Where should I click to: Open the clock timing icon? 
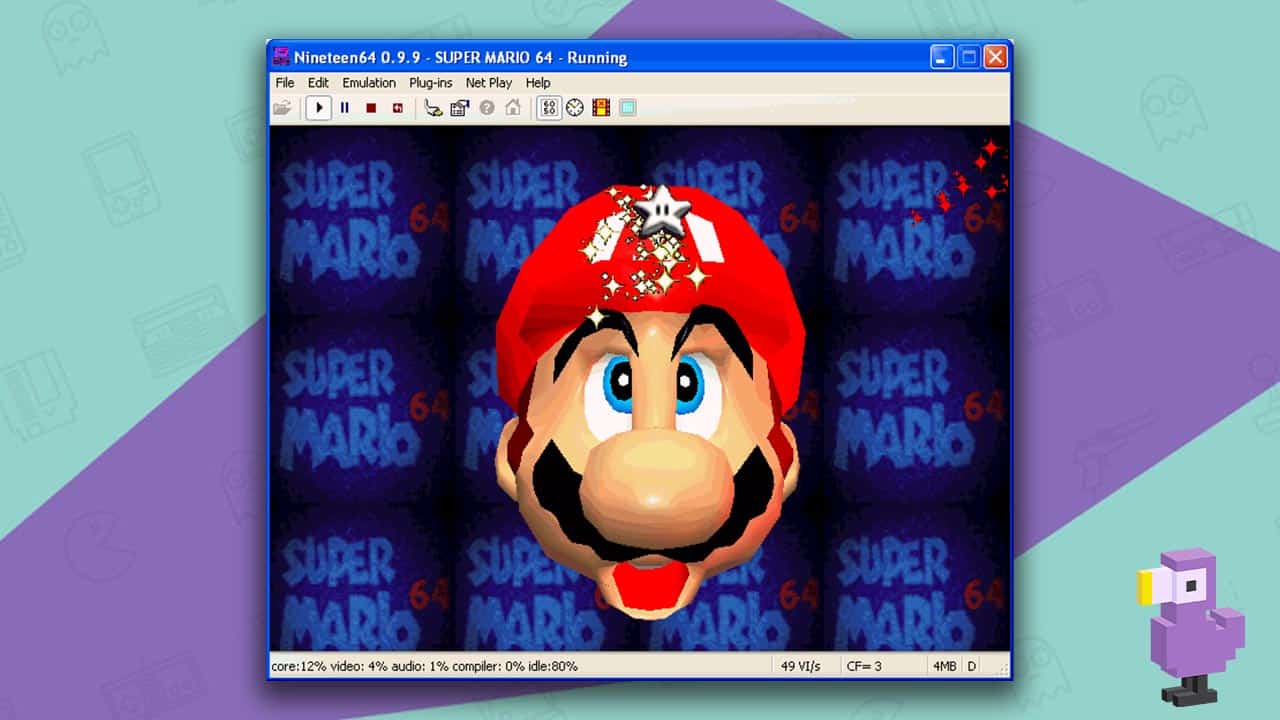click(576, 107)
